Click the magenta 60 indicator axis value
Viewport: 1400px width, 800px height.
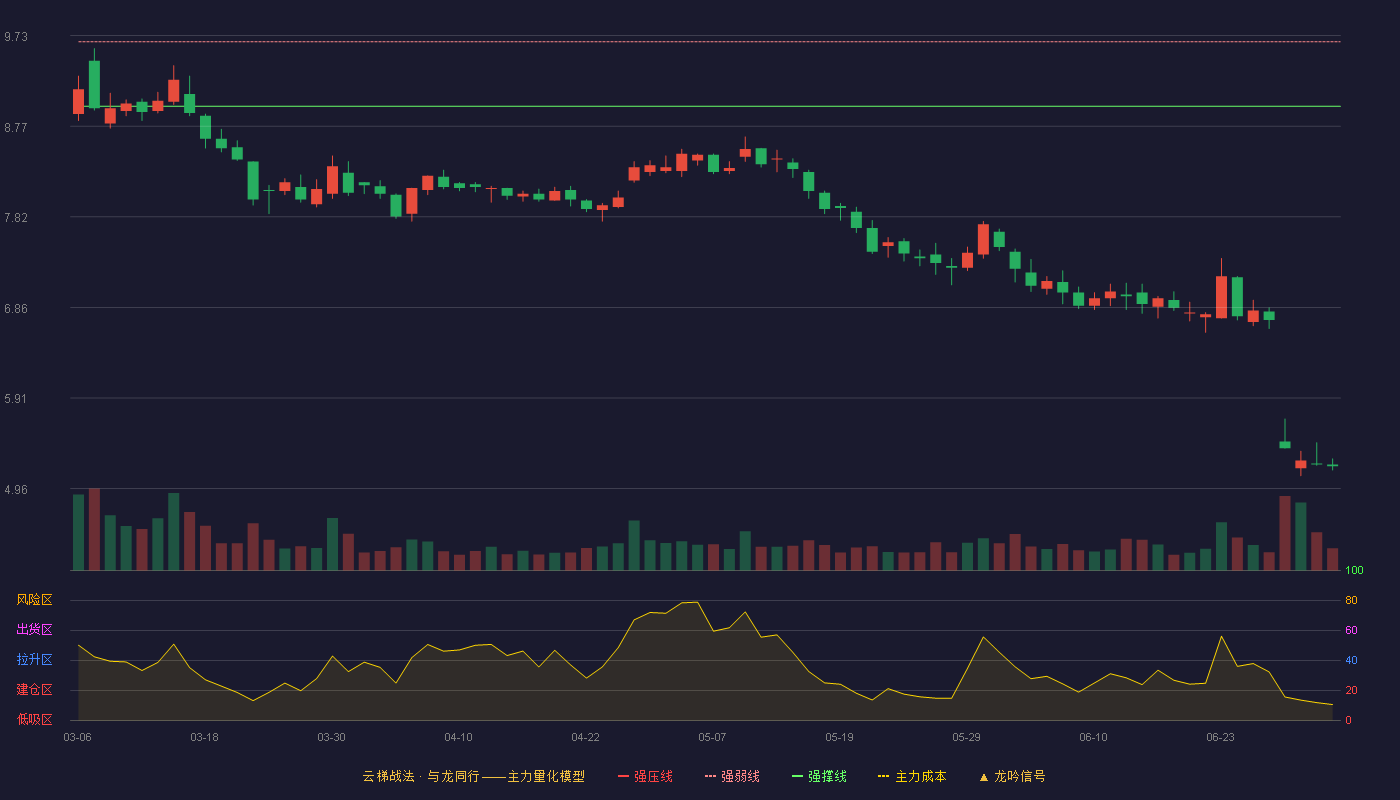(x=1351, y=630)
